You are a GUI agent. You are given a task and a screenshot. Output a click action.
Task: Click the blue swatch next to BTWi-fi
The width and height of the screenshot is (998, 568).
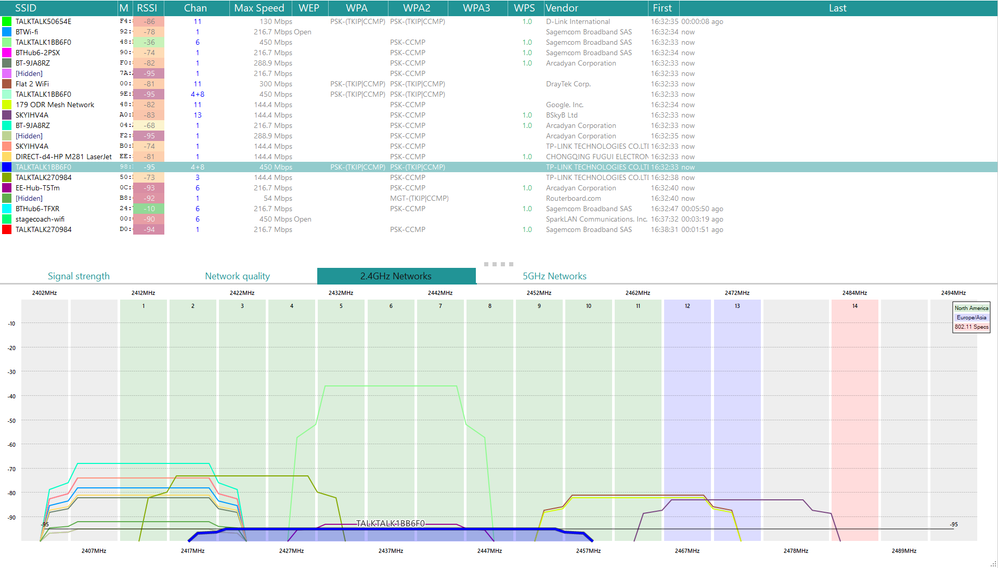[6, 32]
